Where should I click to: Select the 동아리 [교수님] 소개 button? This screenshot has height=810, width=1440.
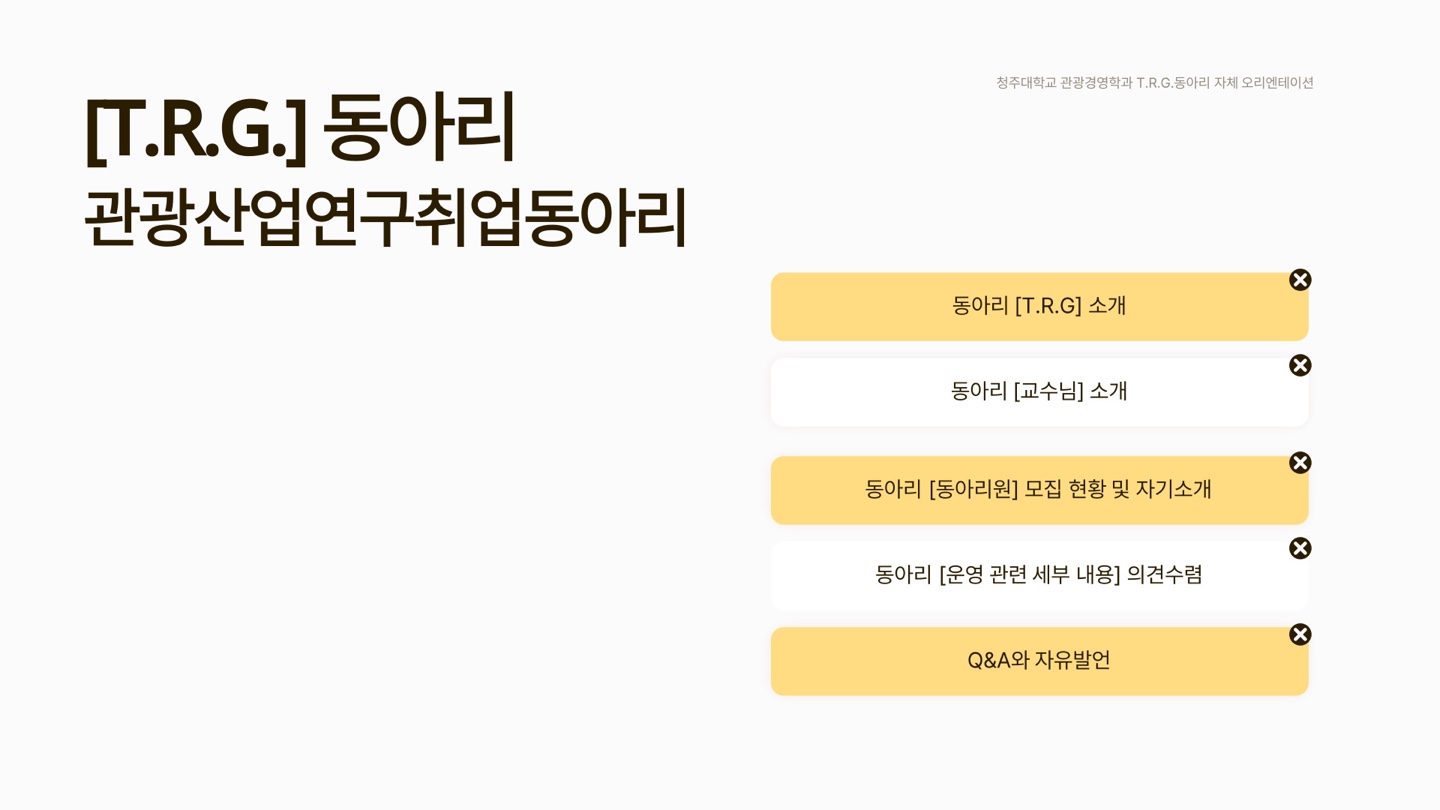(x=1039, y=392)
